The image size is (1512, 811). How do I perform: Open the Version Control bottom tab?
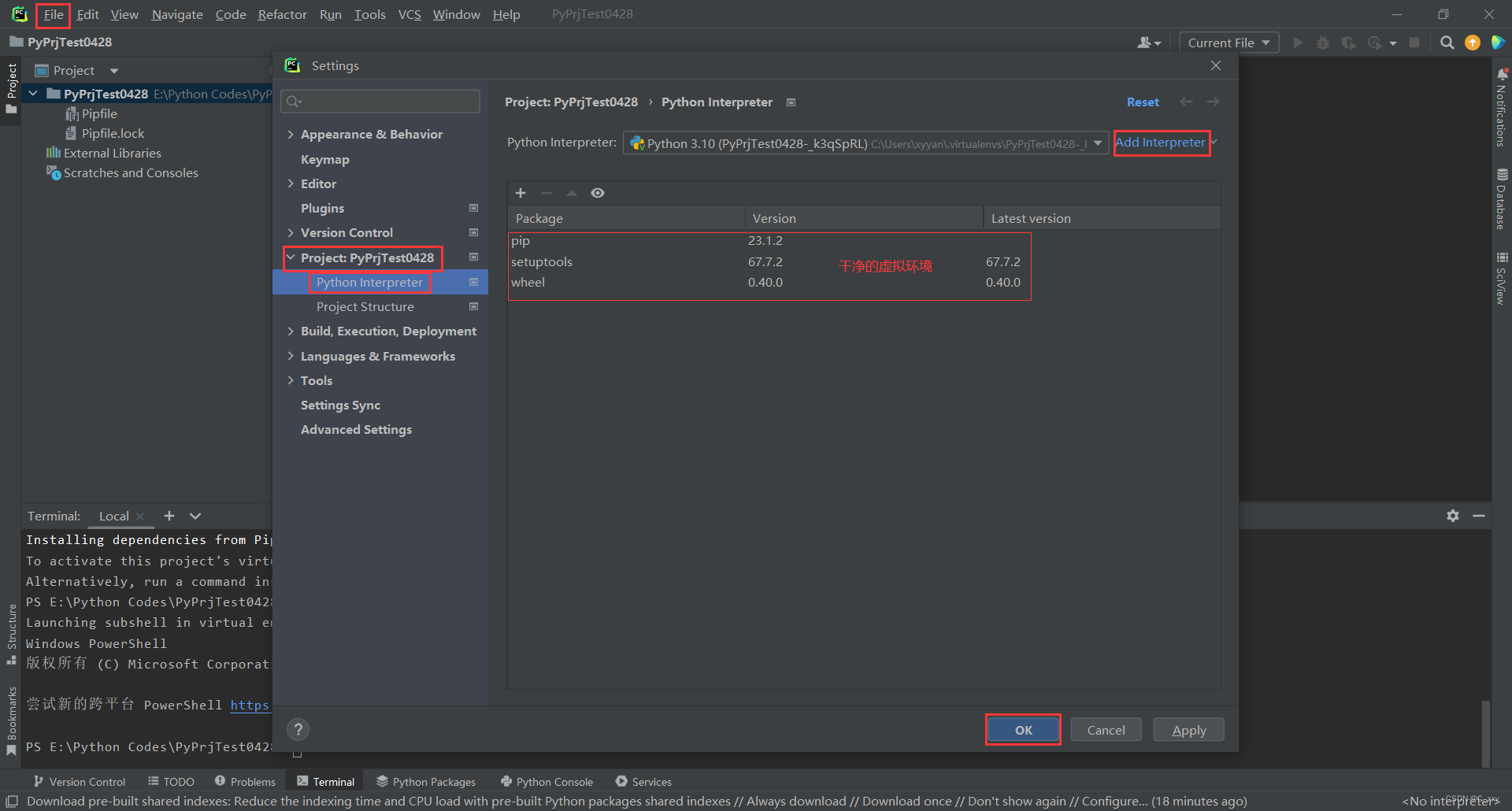(80, 782)
